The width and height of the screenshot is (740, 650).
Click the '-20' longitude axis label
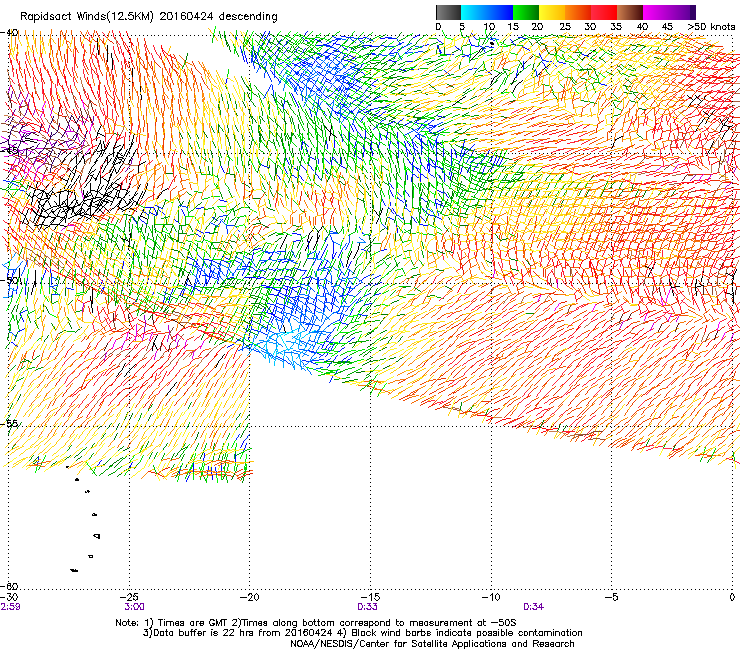click(x=250, y=597)
